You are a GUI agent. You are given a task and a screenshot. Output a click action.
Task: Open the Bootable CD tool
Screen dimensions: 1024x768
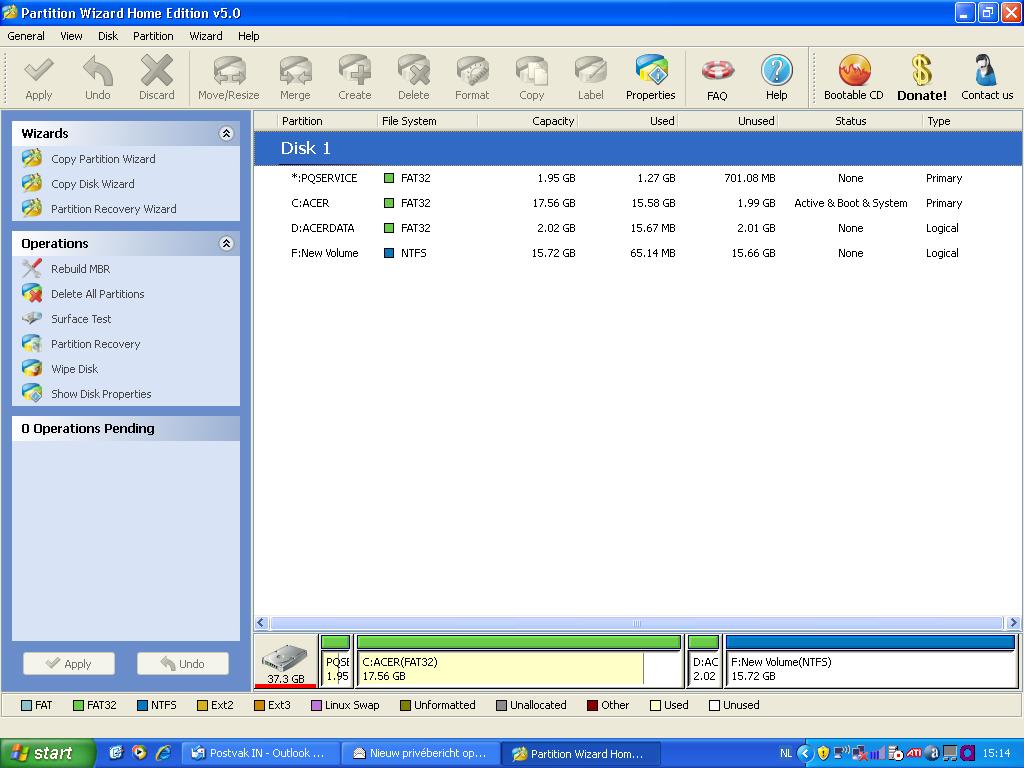853,78
